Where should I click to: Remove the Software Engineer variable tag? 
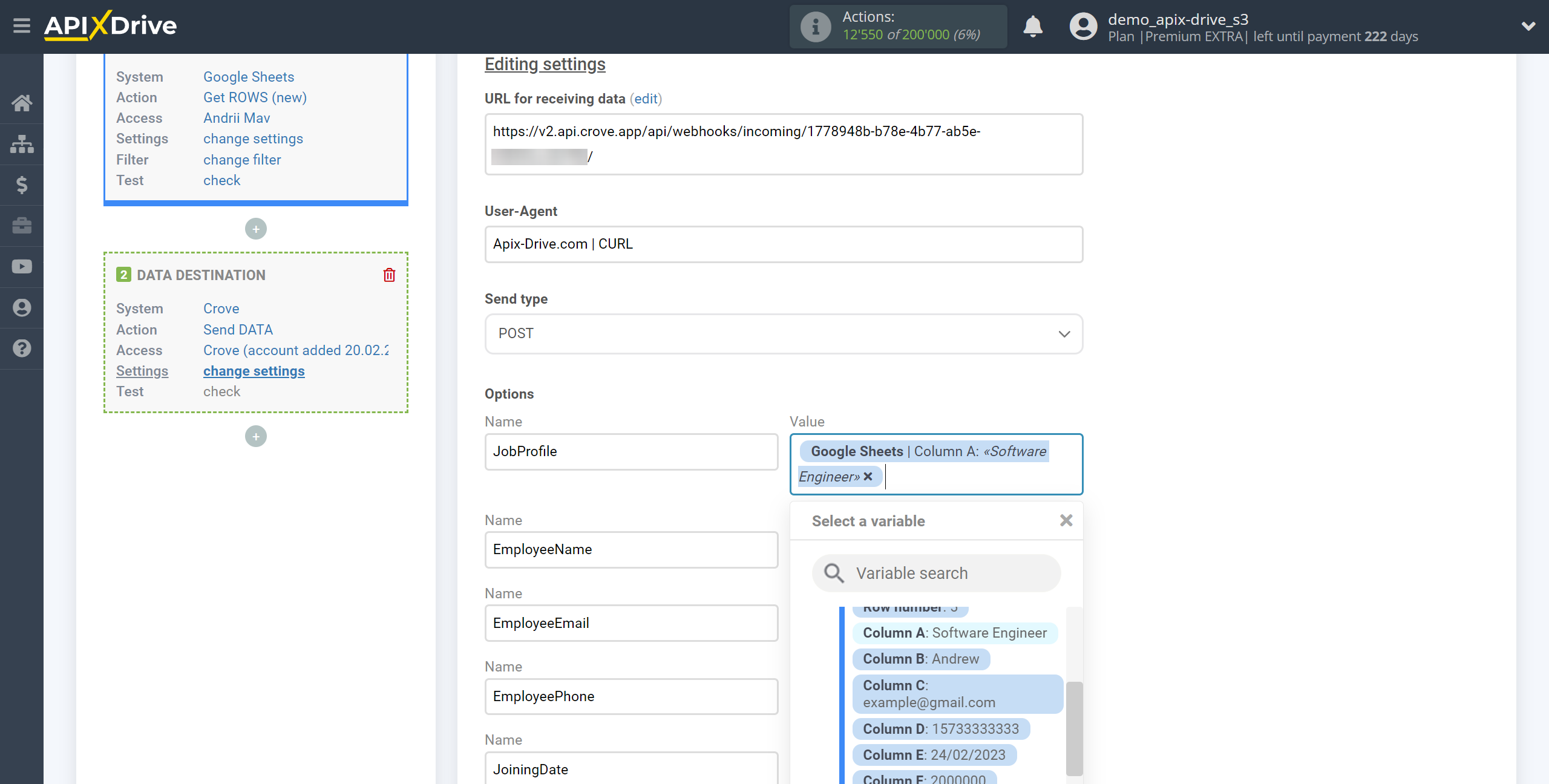pos(868,477)
